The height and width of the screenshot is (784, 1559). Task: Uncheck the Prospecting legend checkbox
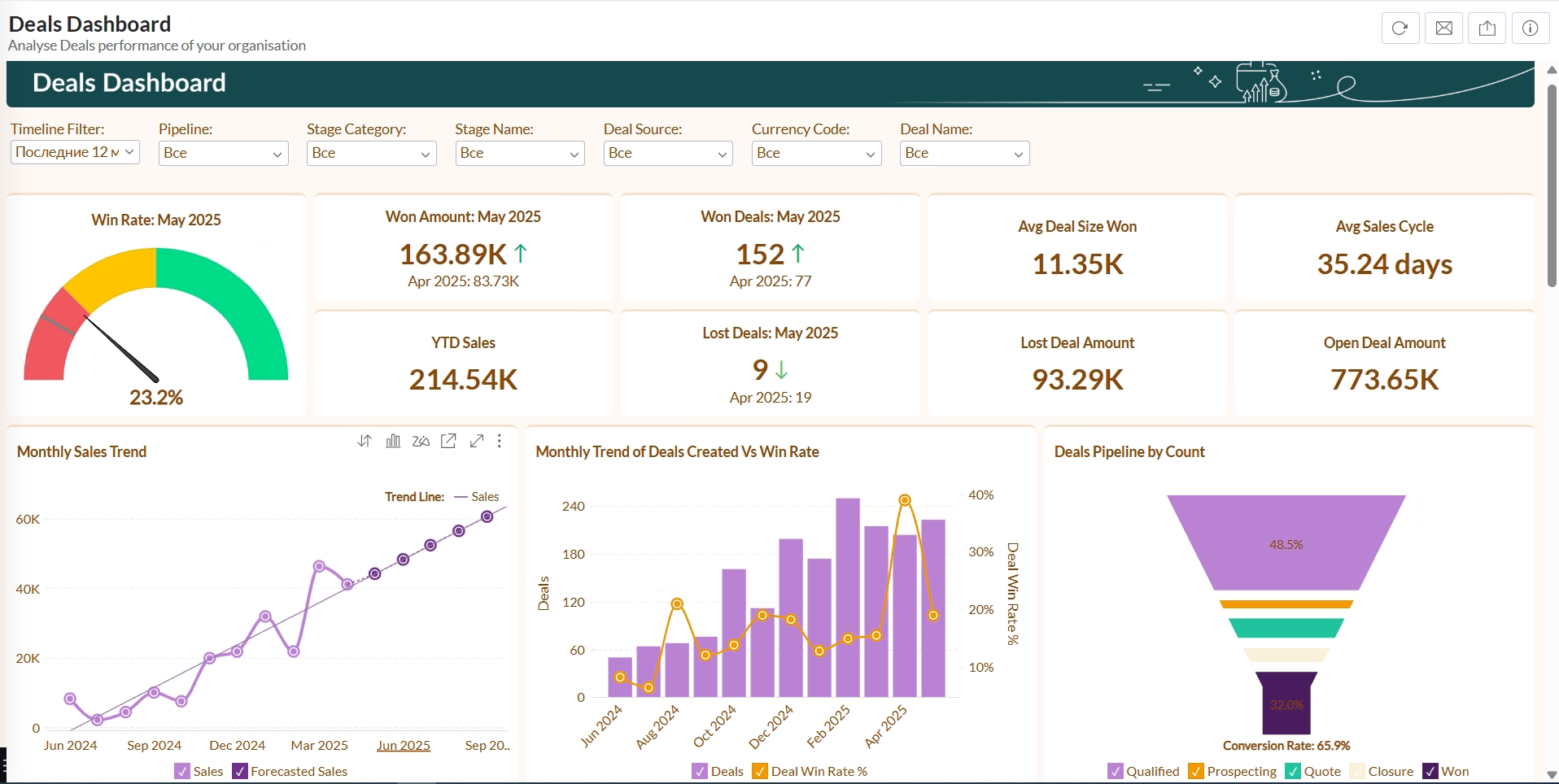pos(1196,771)
